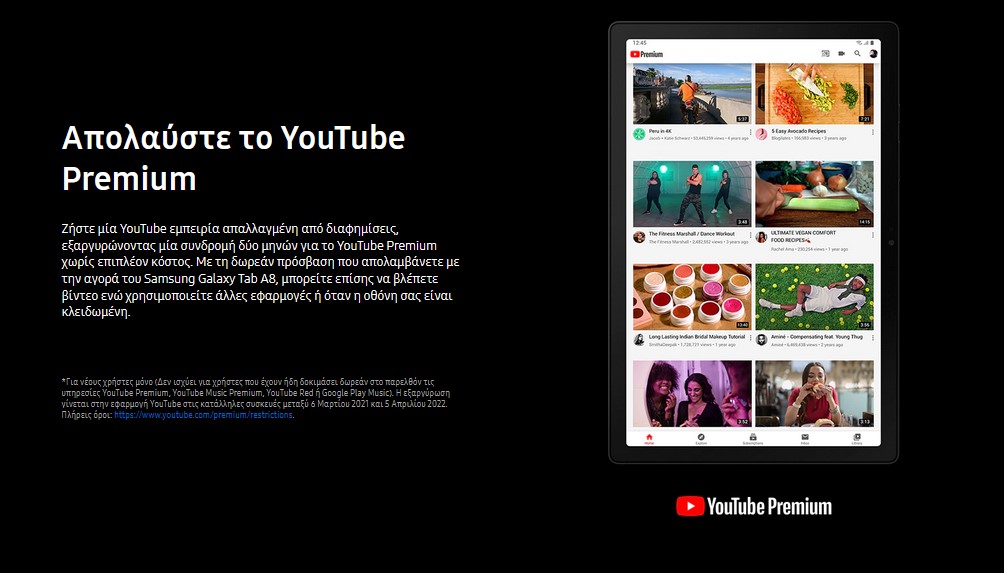Click the Peru in 4K channel avatar

tap(639, 134)
